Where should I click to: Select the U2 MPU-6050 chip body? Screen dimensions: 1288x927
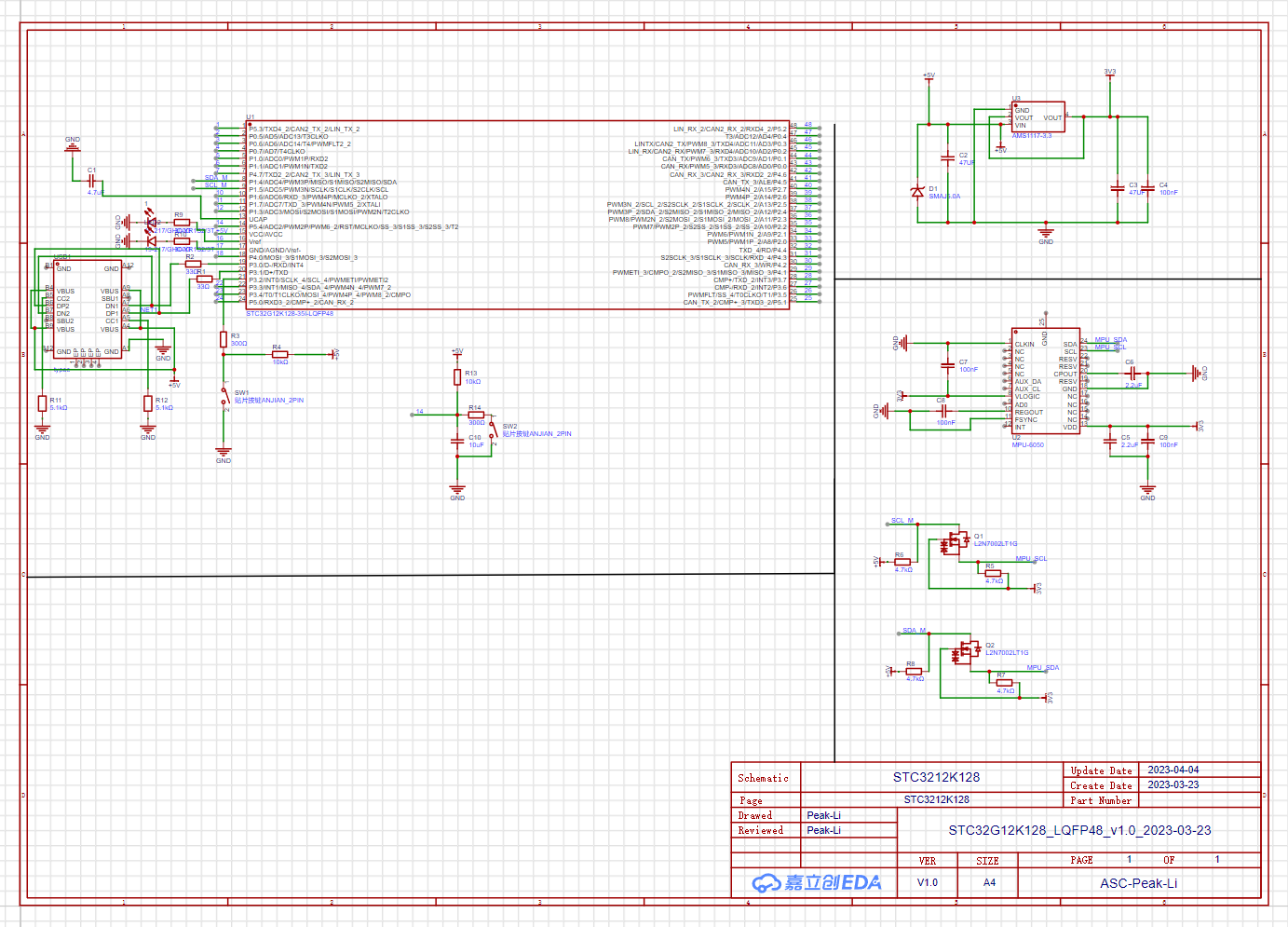[x=1046, y=380]
